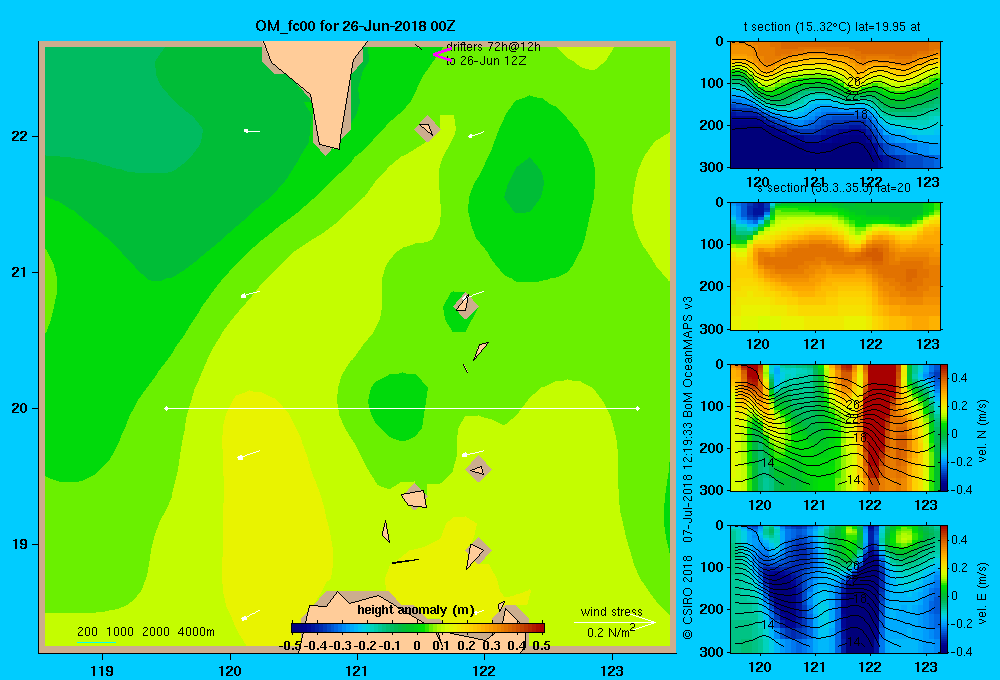Viewport: 1000px width, 680px height.
Task: Click the longitude label '119' on main map
Action: pos(102,670)
